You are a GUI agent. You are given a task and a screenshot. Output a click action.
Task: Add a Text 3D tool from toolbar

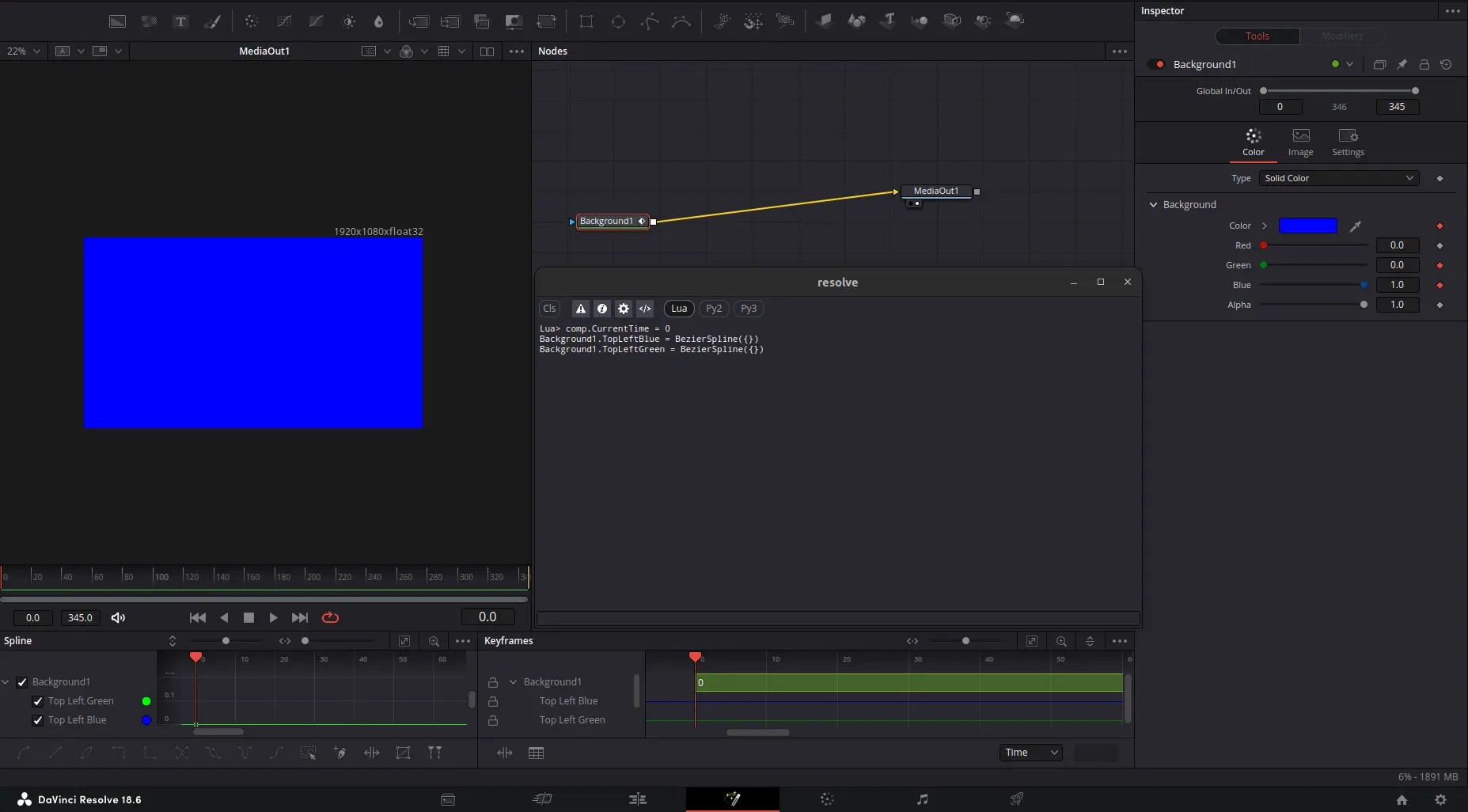[888, 20]
